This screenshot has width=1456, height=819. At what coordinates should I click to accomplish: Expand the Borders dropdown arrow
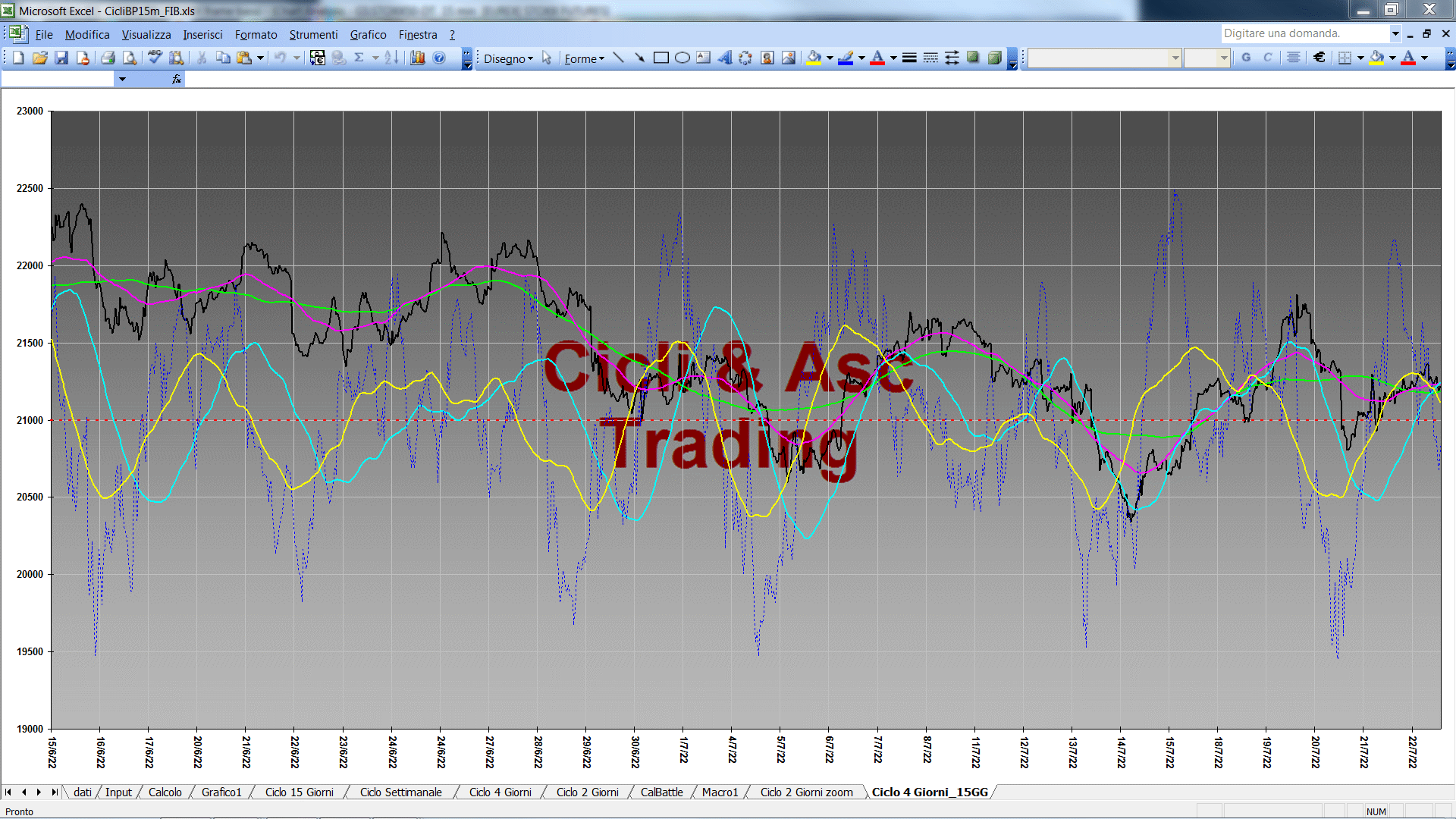1360,58
